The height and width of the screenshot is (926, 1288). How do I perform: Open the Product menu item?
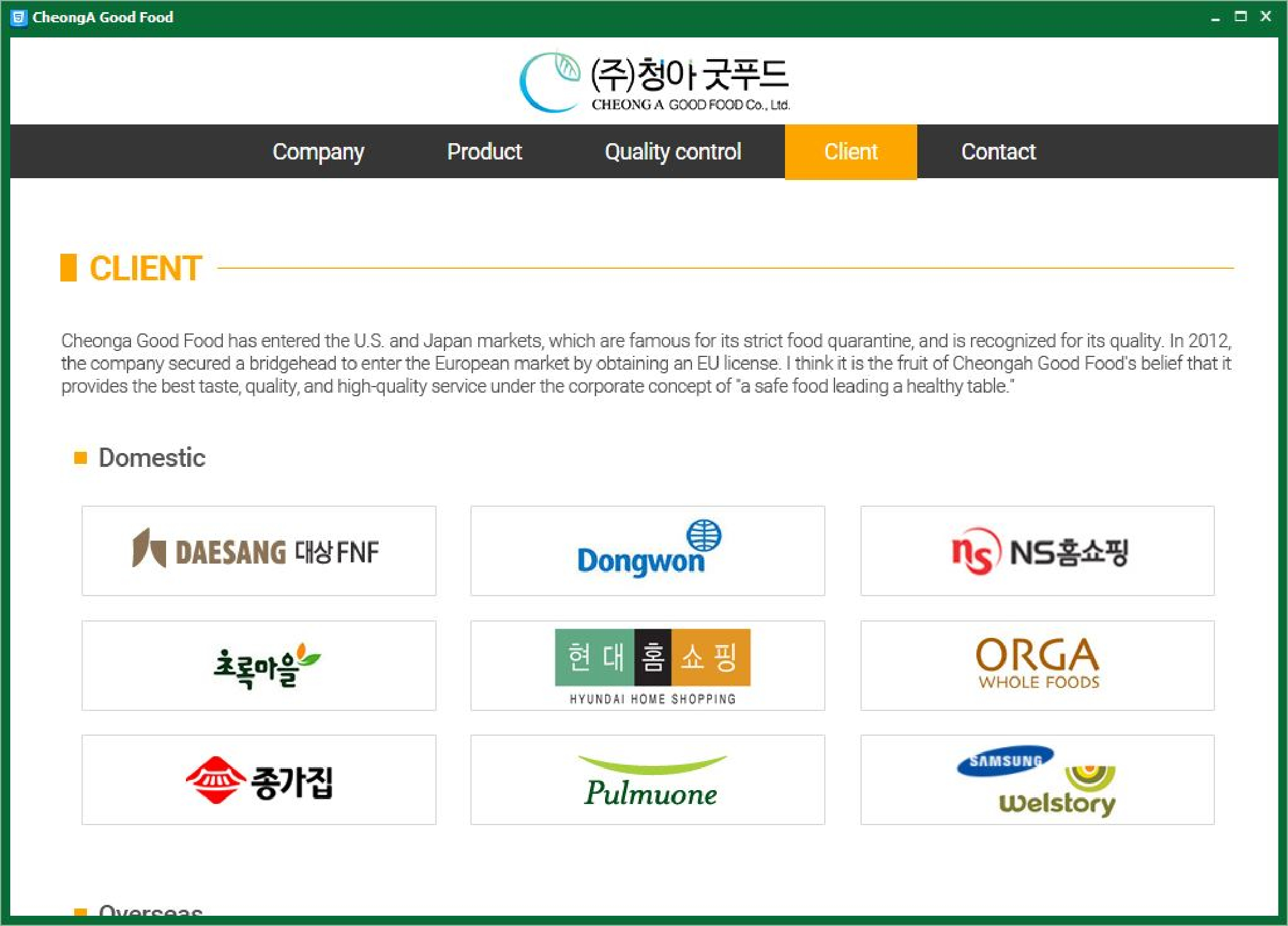484,152
